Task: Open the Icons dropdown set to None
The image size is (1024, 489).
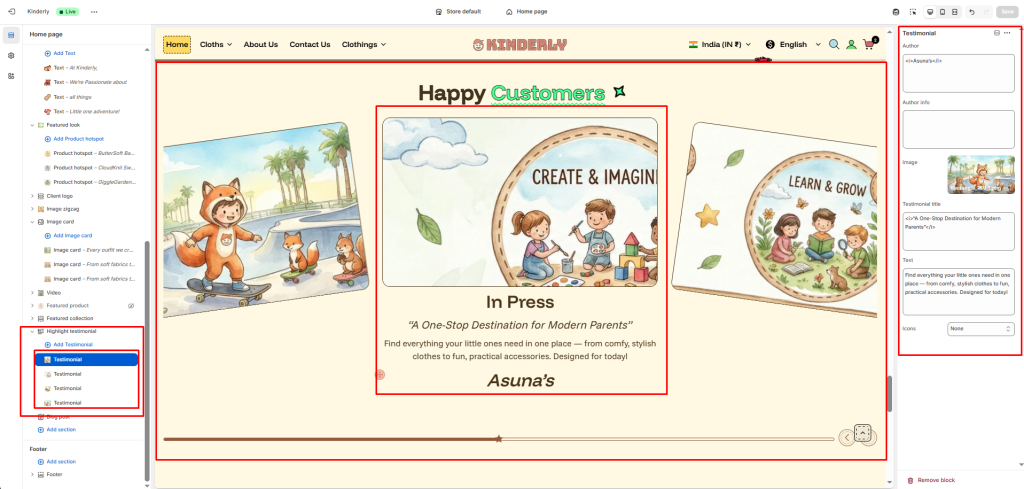Action: [981, 328]
